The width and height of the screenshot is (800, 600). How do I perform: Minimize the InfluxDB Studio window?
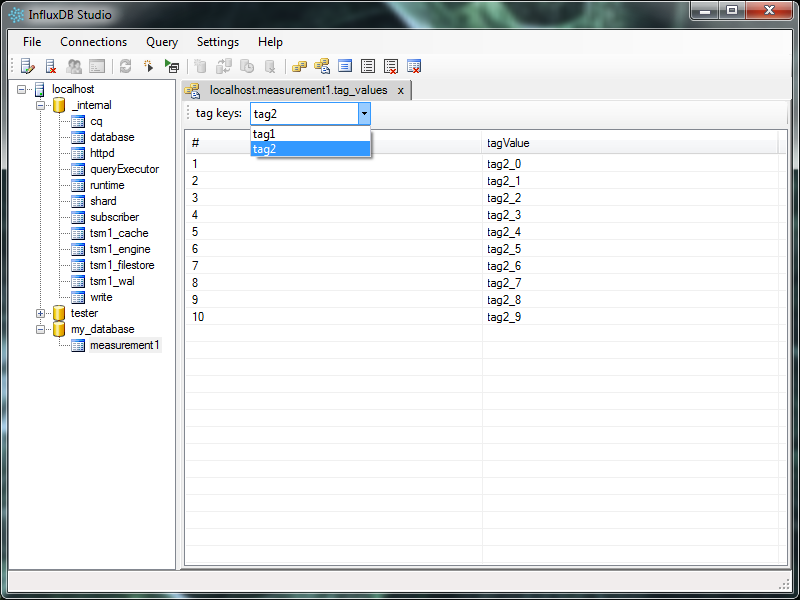[x=706, y=10]
